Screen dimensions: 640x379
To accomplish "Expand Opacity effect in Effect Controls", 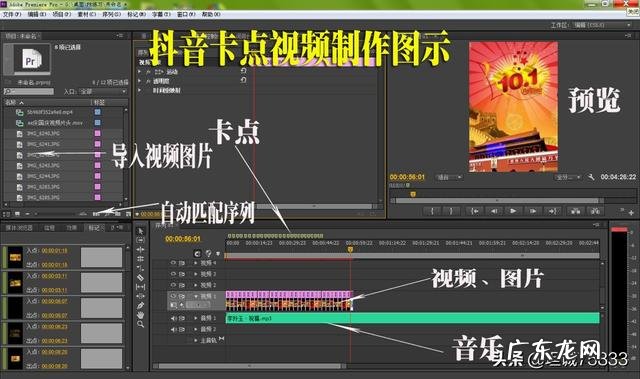I will [x=140, y=81].
